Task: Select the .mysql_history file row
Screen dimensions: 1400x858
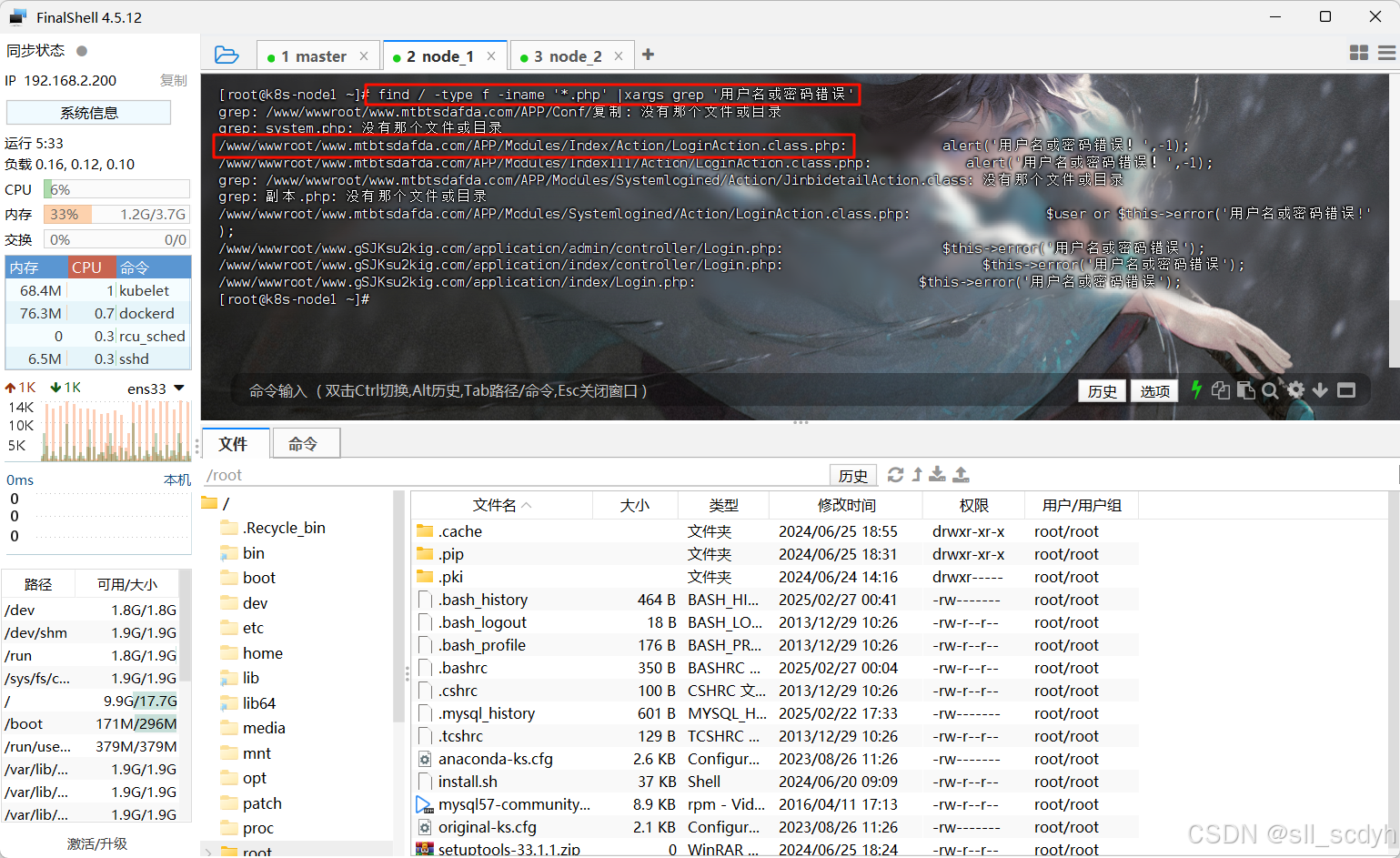Action: click(x=774, y=713)
